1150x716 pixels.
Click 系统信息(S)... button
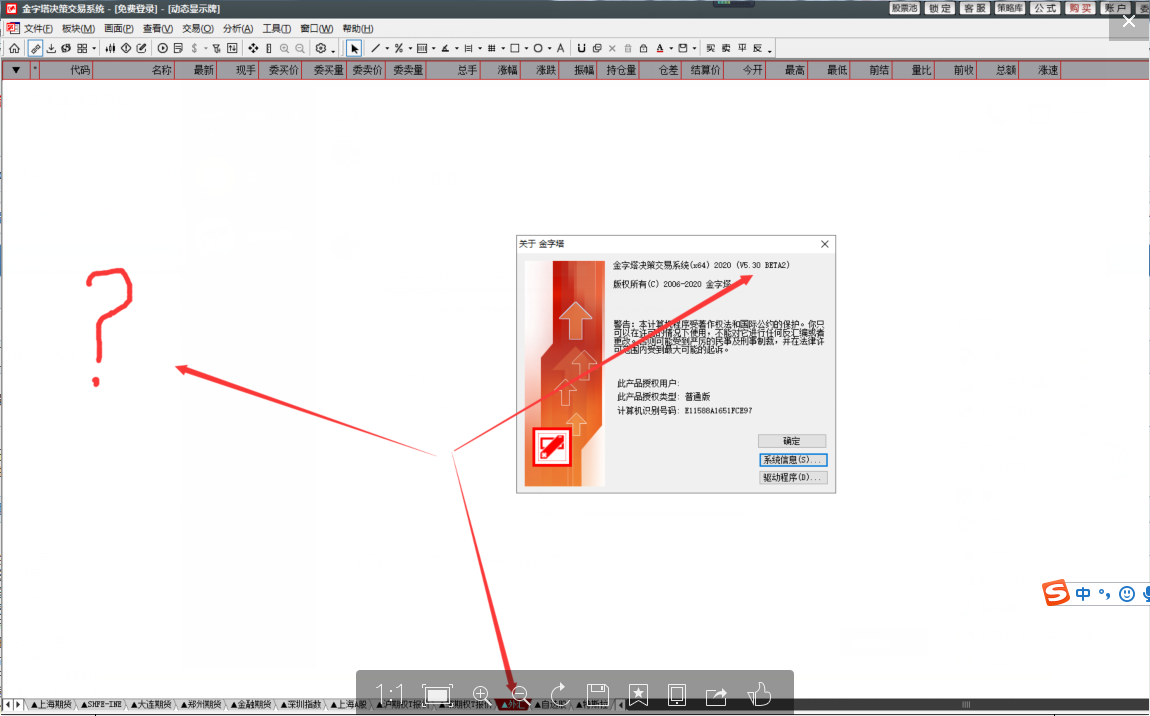[792, 460]
